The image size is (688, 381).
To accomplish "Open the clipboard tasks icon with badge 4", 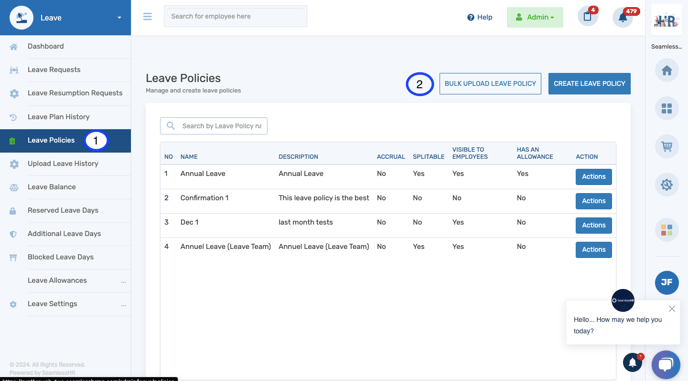I will coord(588,17).
